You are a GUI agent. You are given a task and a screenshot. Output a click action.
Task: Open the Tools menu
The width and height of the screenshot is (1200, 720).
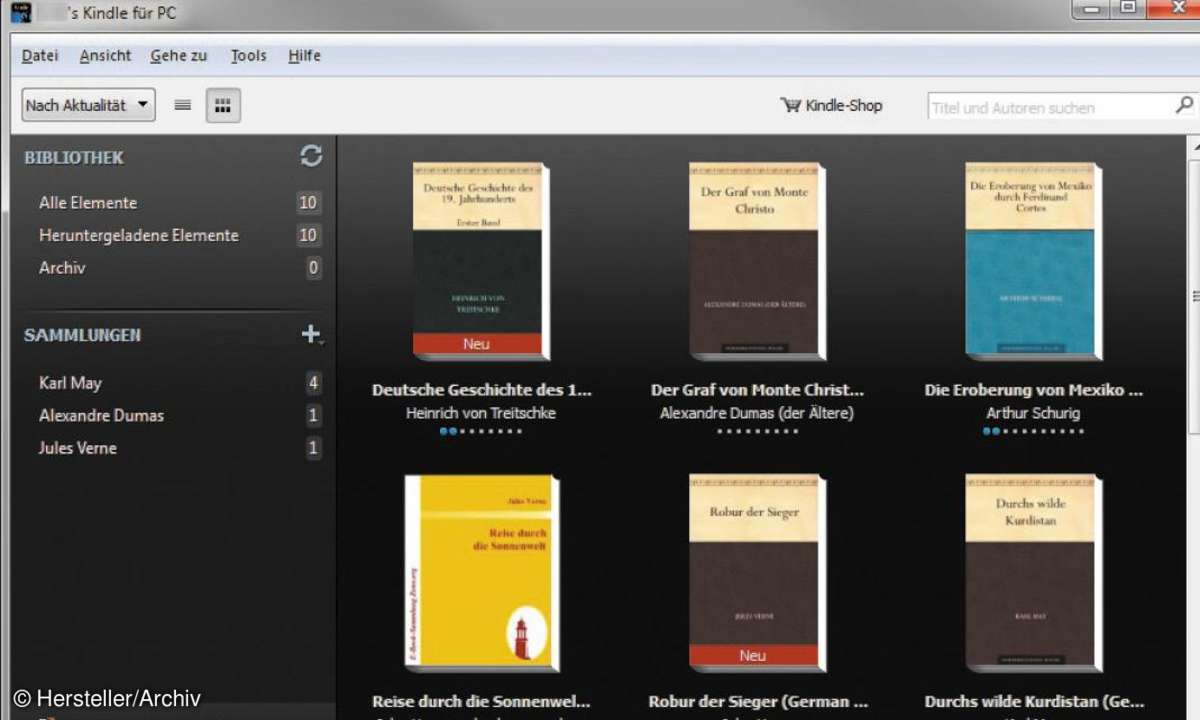point(248,56)
